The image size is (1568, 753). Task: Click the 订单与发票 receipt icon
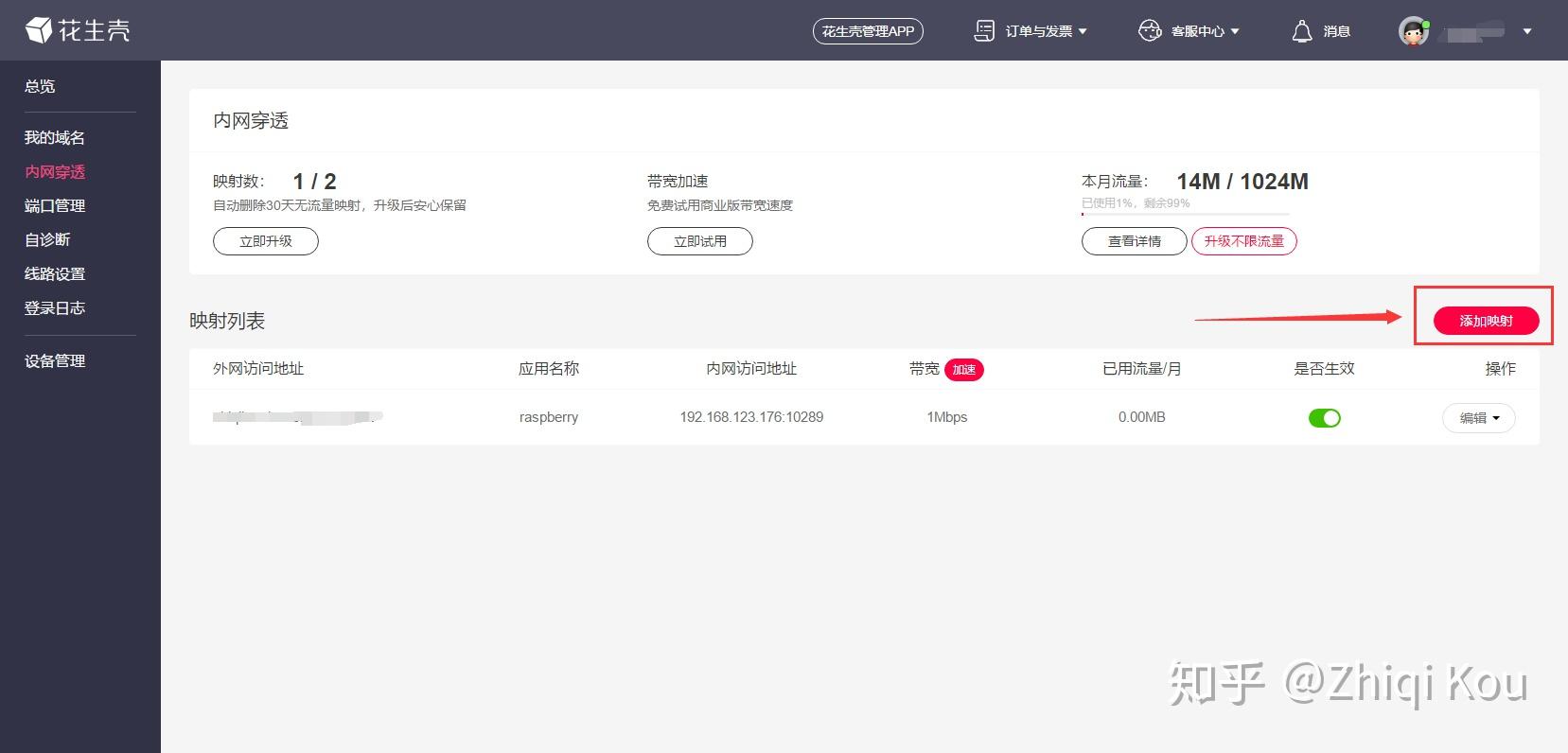tap(984, 31)
